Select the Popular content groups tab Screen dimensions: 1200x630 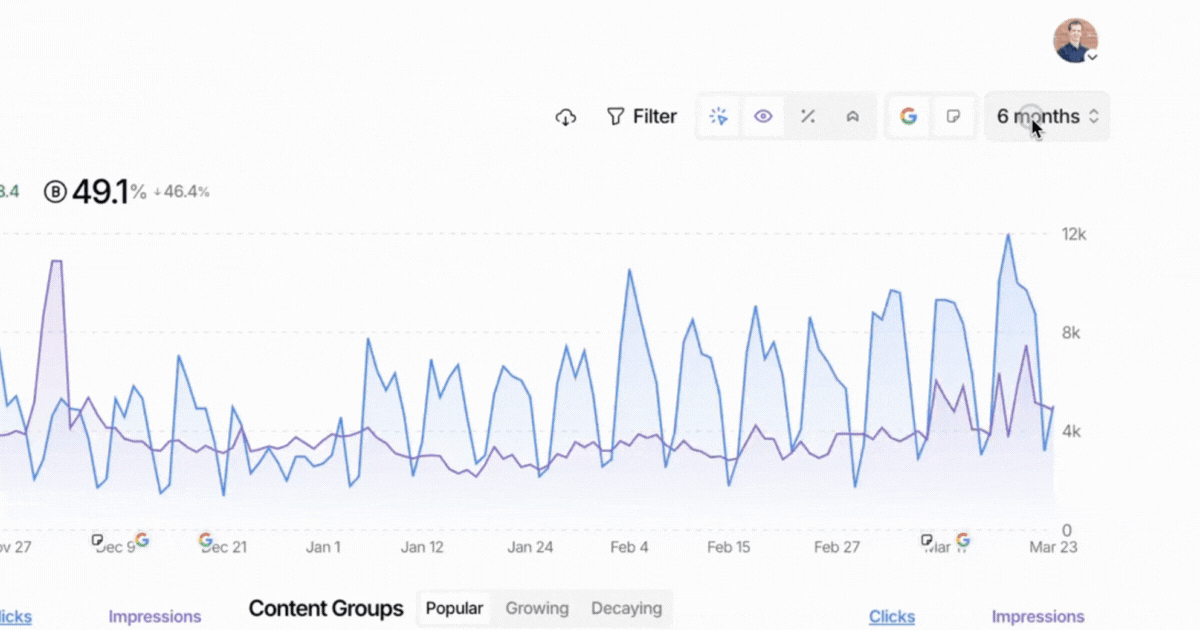tap(454, 608)
